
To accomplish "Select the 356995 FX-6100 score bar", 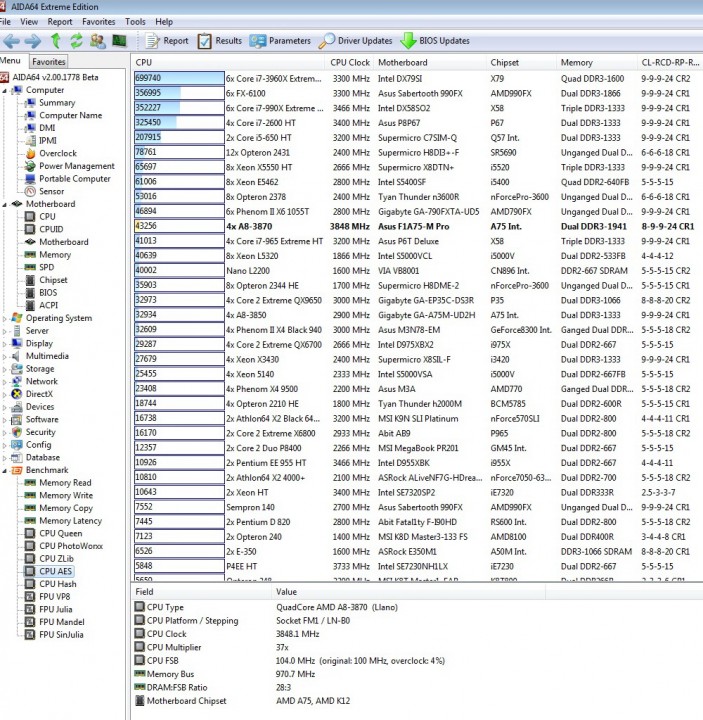I will (x=179, y=93).
